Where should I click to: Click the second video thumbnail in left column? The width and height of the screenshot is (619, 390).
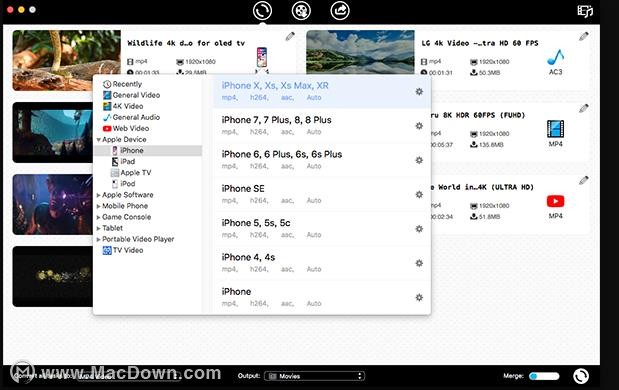(53, 132)
